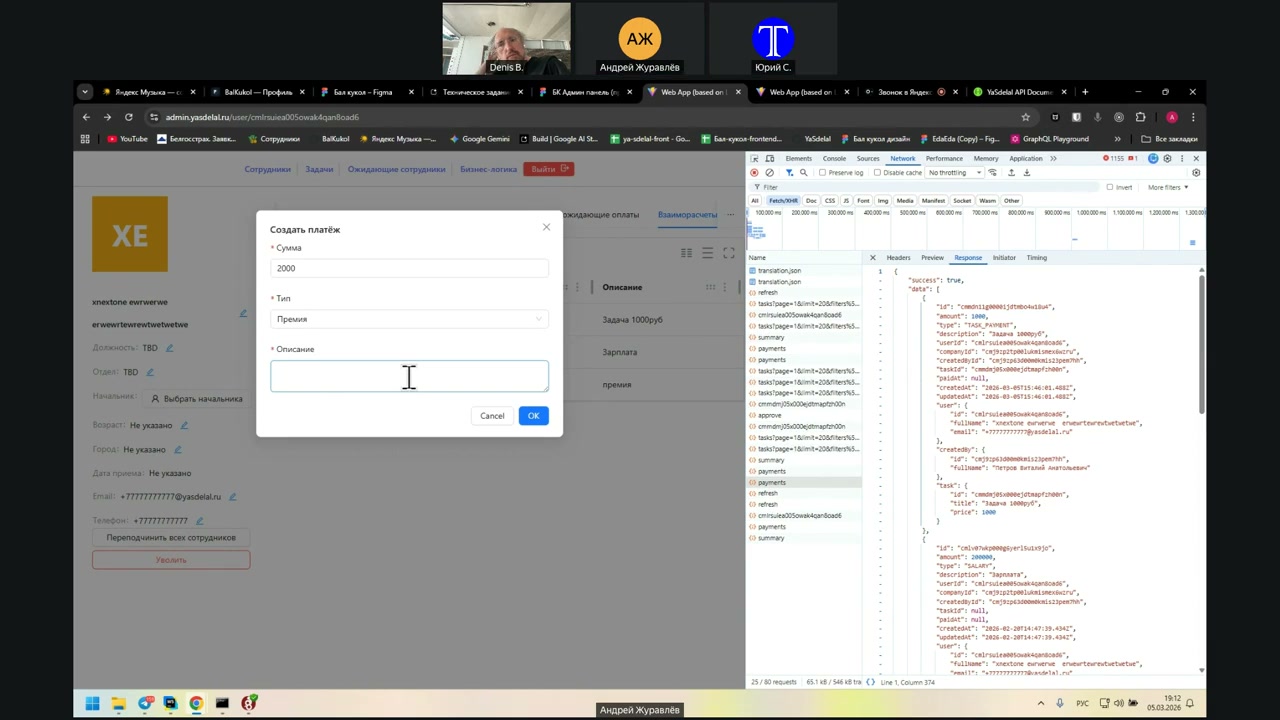Open the Headers tab of the request
This screenshot has height=720, width=1280.
click(x=898, y=258)
